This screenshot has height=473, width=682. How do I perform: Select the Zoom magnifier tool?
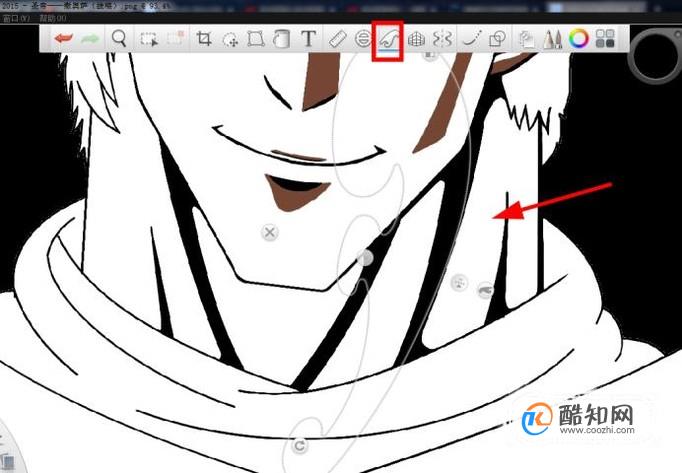pyautogui.click(x=119, y=38)
